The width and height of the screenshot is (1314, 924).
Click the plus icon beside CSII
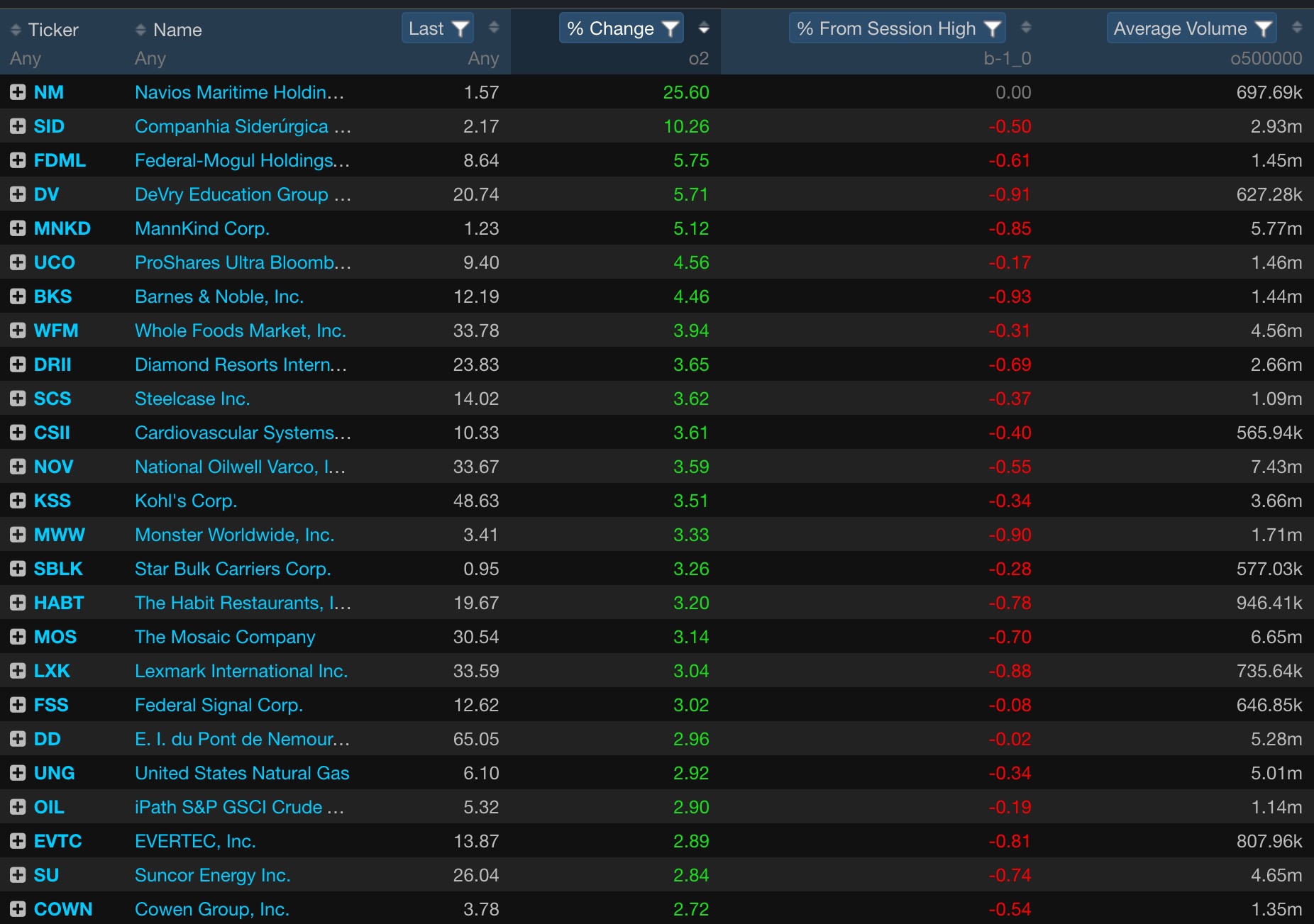click(18, 433)
